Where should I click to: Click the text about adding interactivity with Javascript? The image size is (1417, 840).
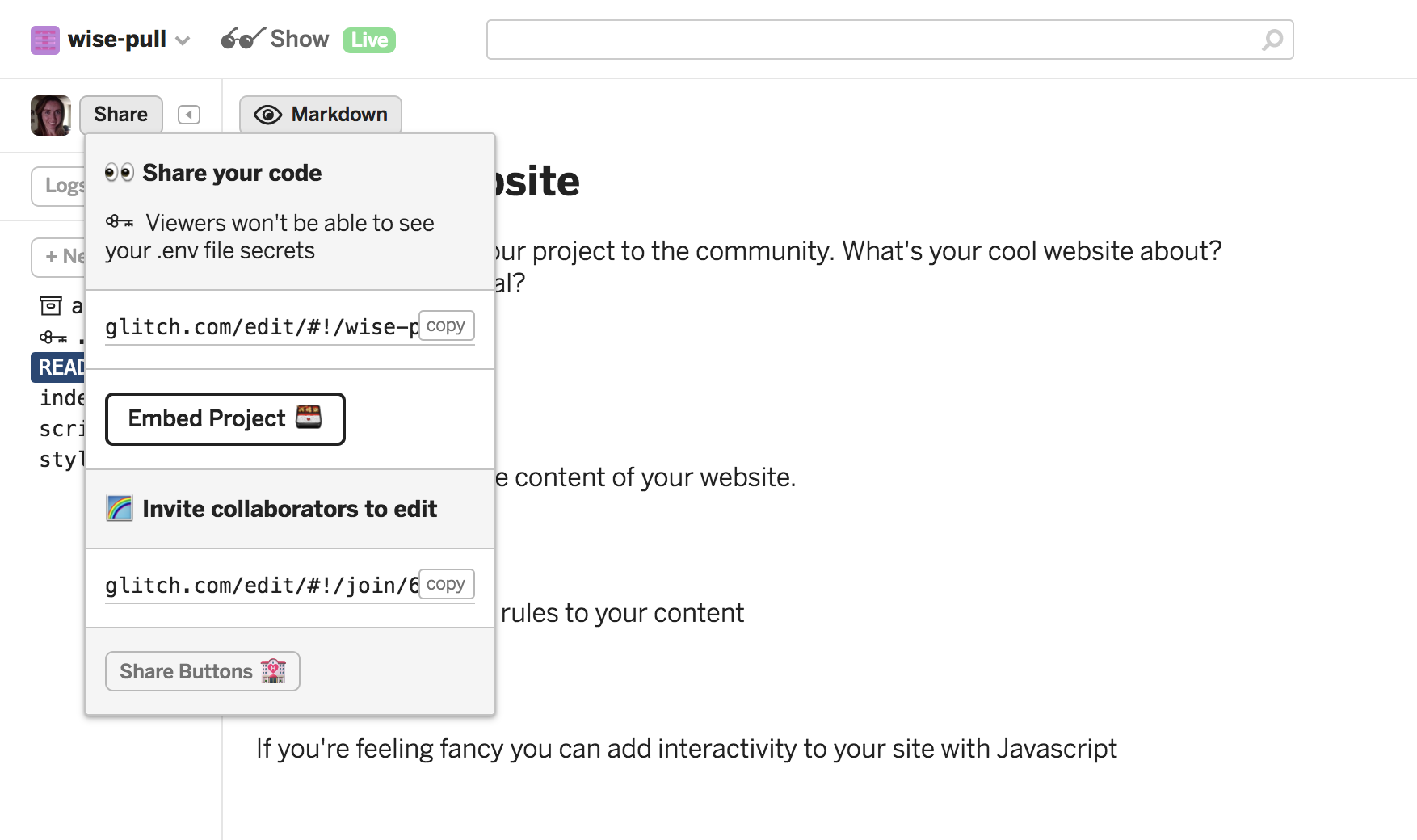click(x=687, y=749)
